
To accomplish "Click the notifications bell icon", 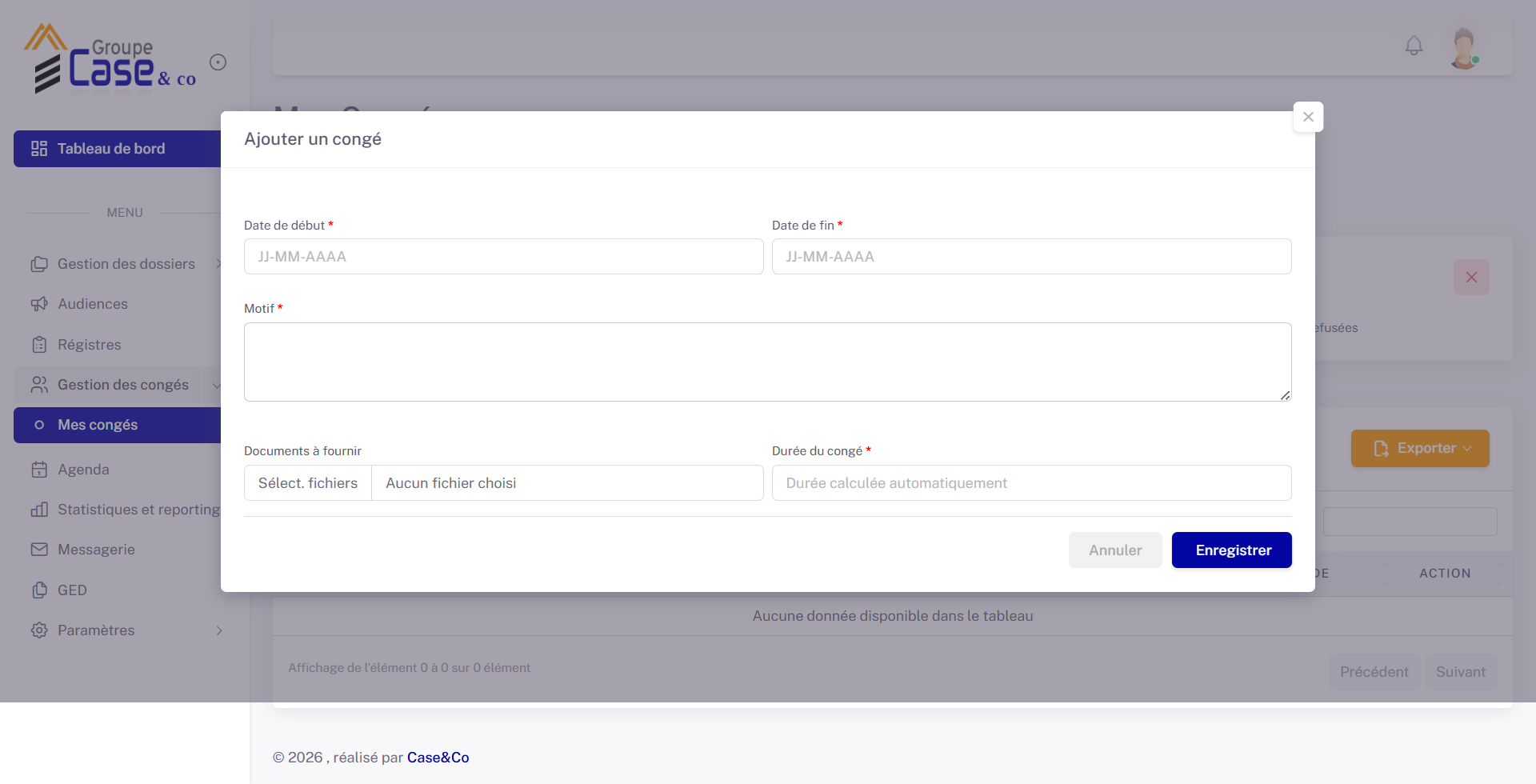I will (x=1414, y=46).
